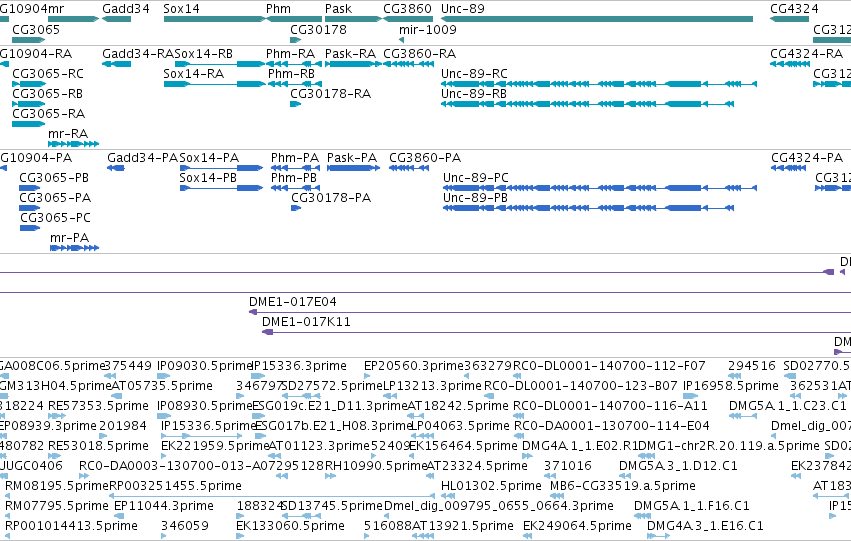
Task: Select the Sox14-PB protein label
Action: pyautogui.click(x=208, y=177)
